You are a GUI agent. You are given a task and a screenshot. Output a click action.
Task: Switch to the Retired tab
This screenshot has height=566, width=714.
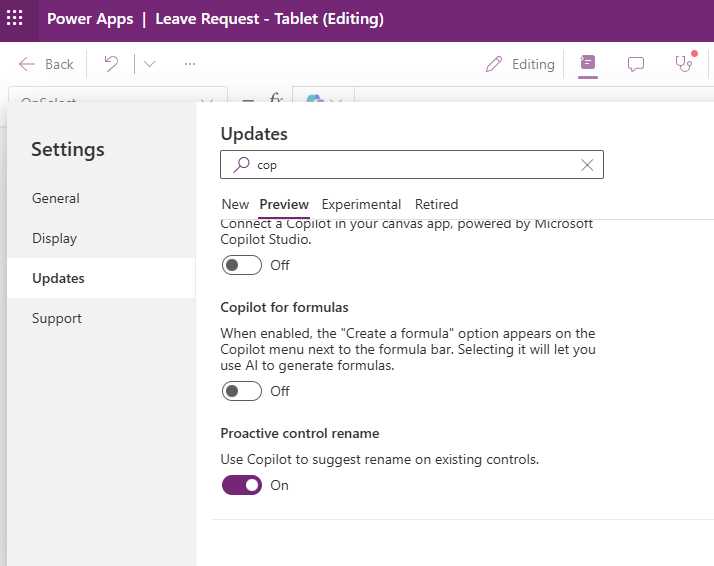436,204
